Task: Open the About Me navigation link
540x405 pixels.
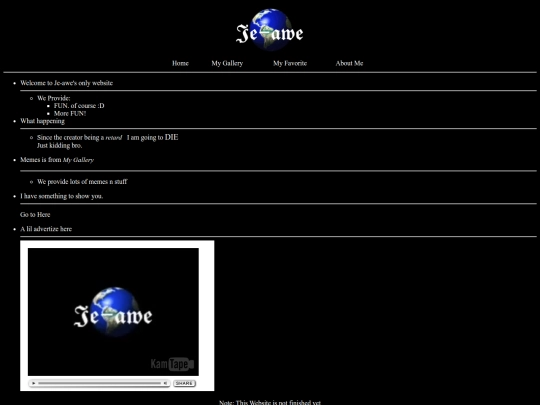Action: [x=349, y=63]
